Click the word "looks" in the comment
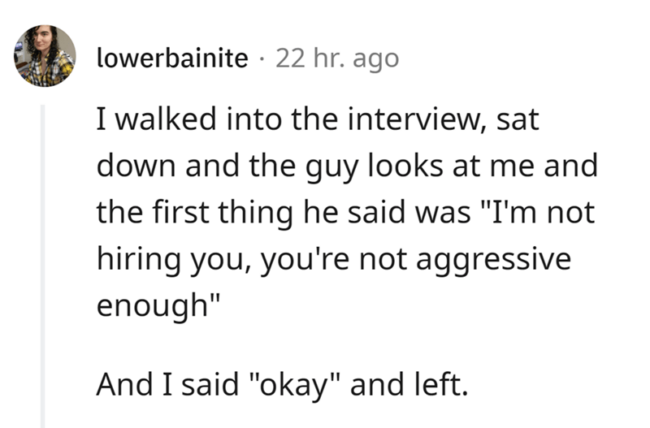Viewport: 650px width, 428px height. click(393, 168)
